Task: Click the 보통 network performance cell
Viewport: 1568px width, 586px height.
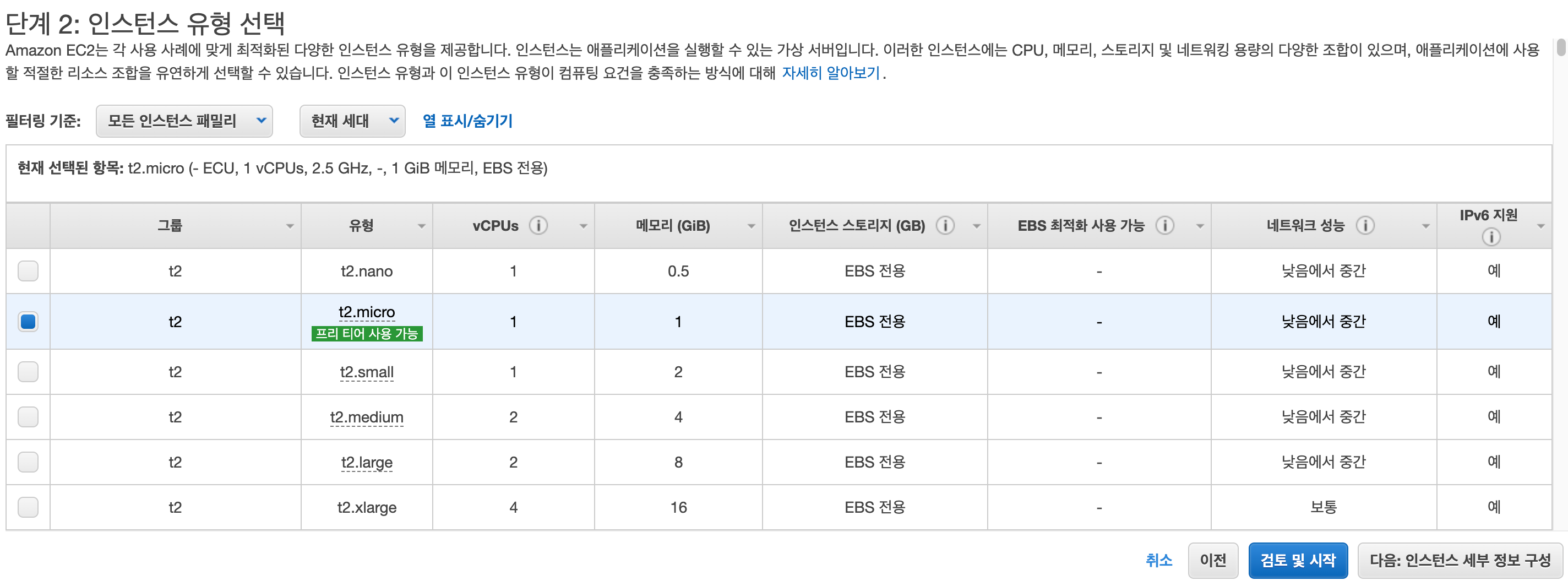Action: [x=1324, y=507]
